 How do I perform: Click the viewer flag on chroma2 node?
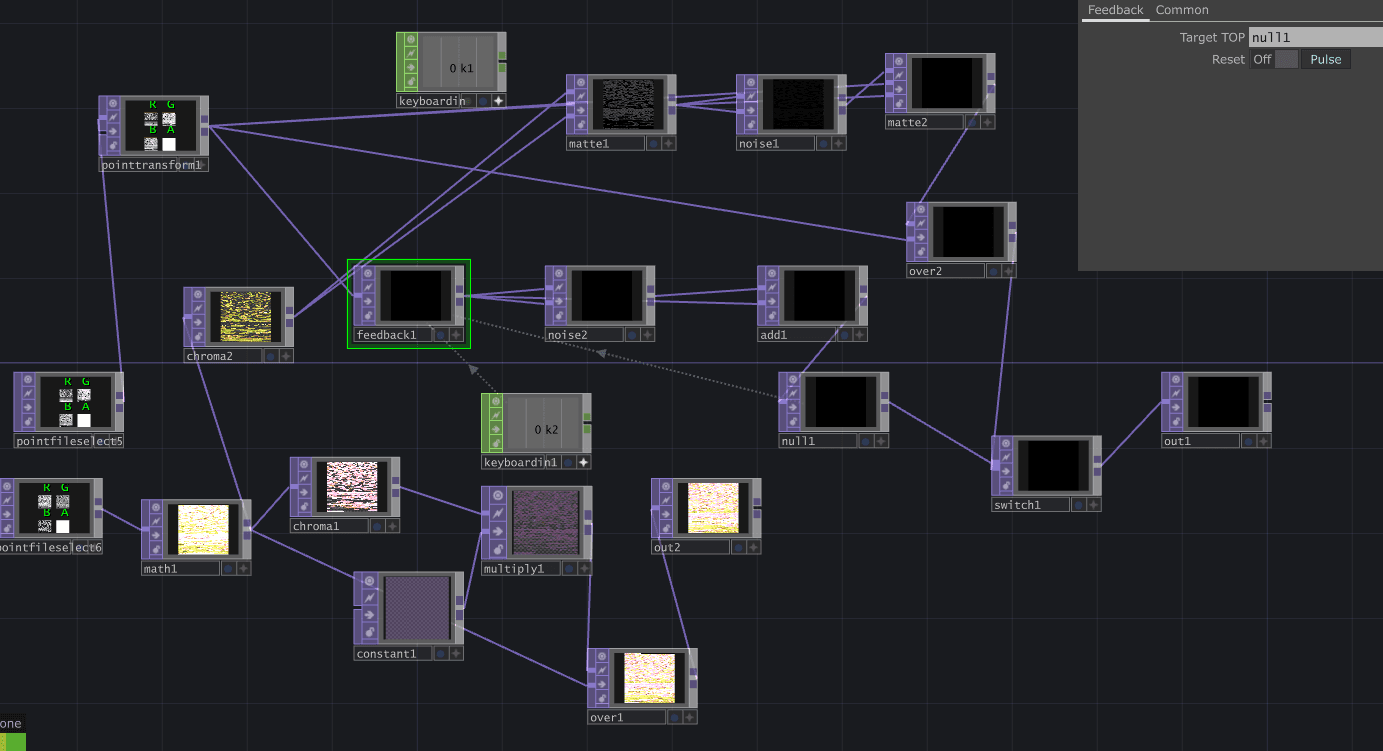198,295
